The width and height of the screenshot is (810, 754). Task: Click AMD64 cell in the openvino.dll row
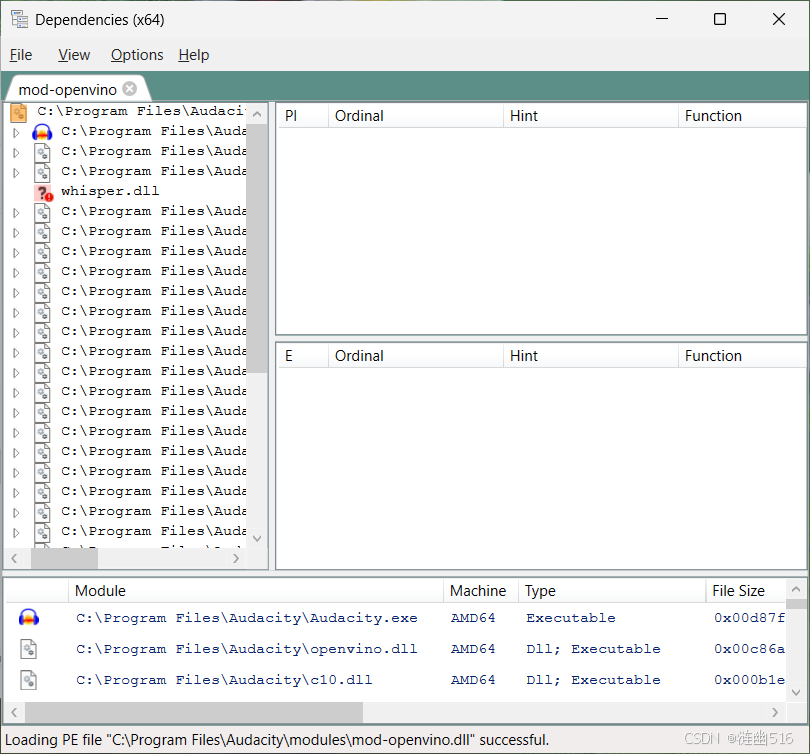[x=473, y=649]
